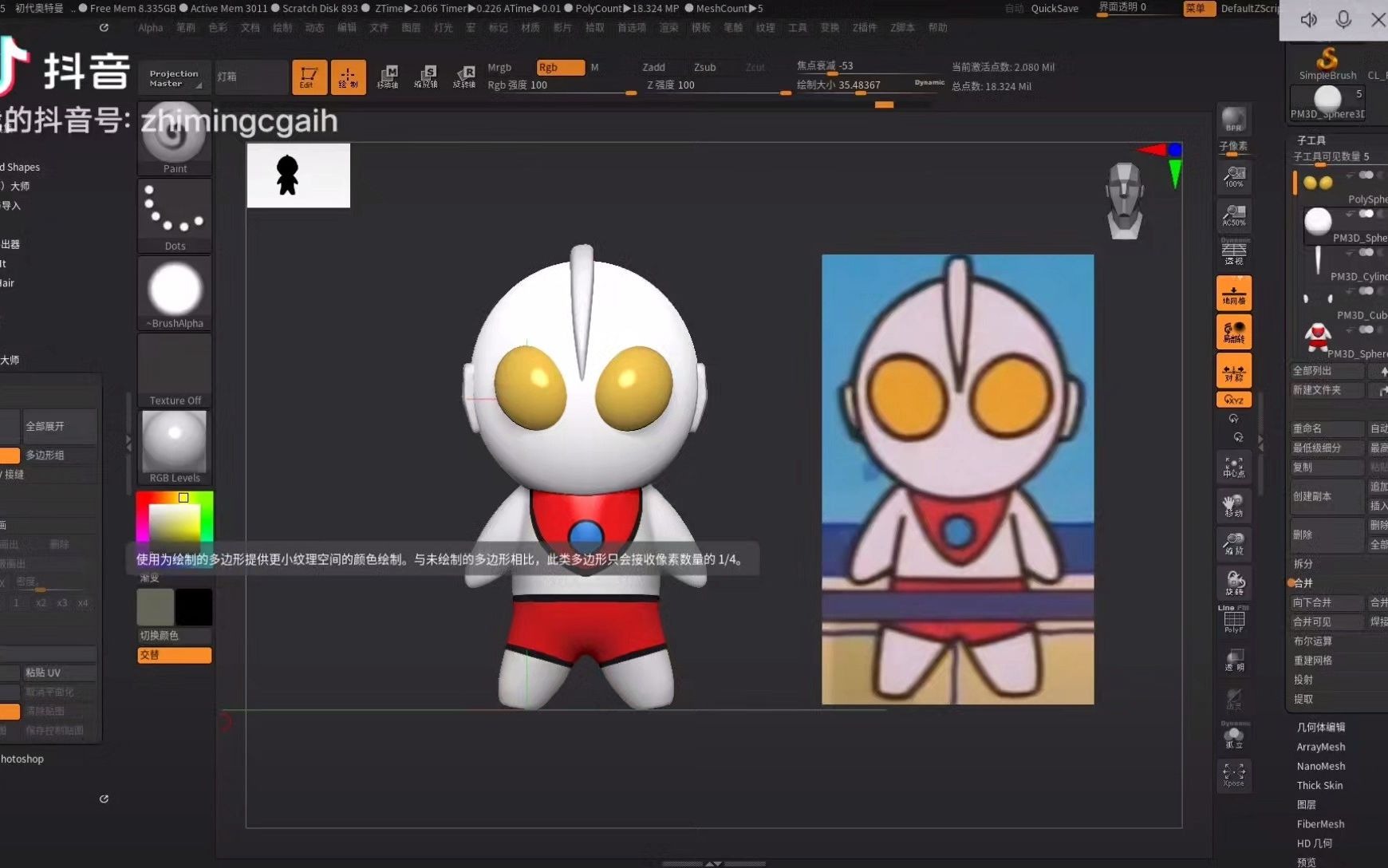The width and height of the screenshot is (1388, 868).
Task: Select the Move (移动) transform icon
Action: tap(1234, 505)
